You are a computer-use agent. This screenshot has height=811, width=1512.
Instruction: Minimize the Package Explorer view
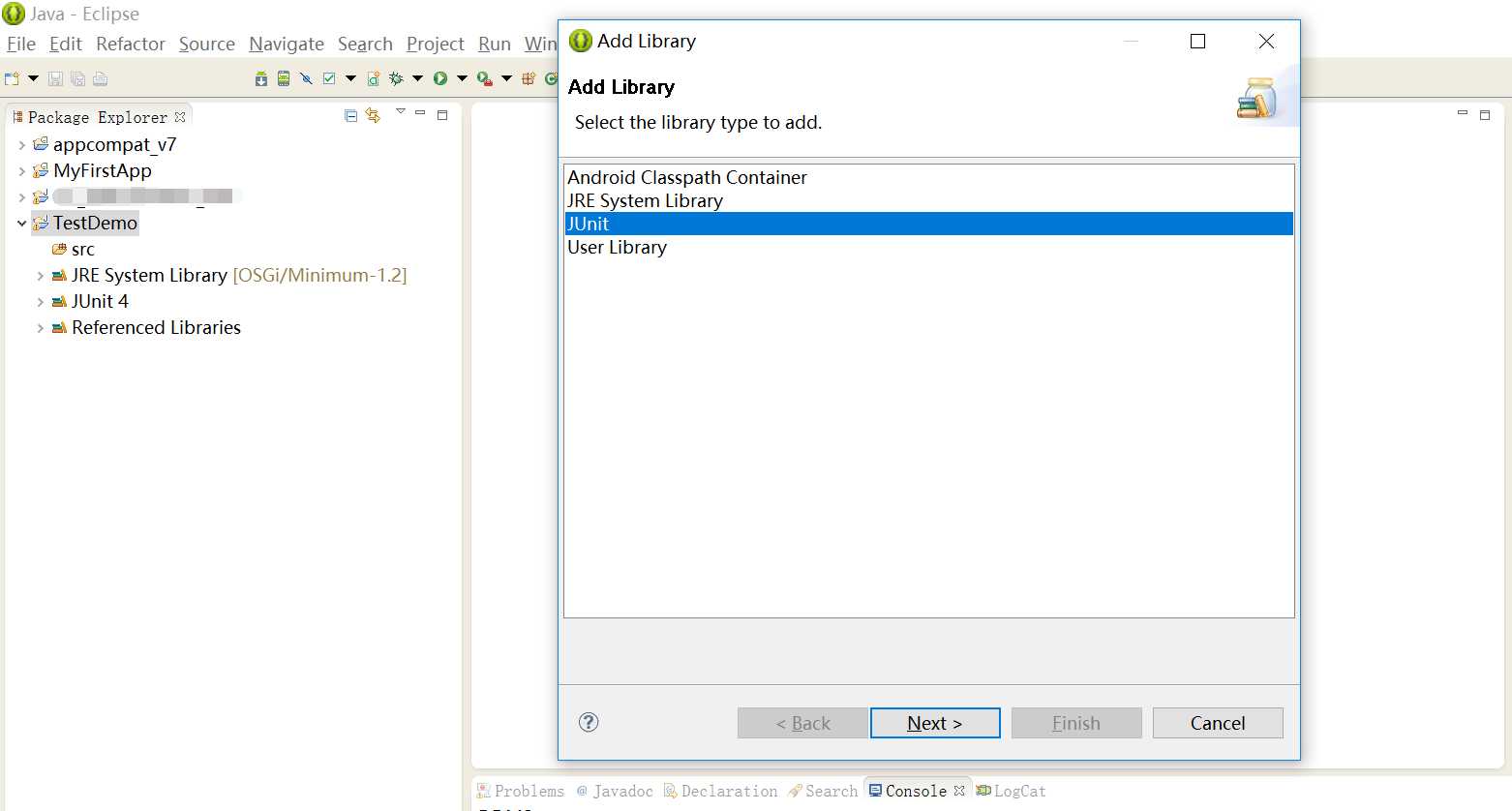(x=420, y=113)
